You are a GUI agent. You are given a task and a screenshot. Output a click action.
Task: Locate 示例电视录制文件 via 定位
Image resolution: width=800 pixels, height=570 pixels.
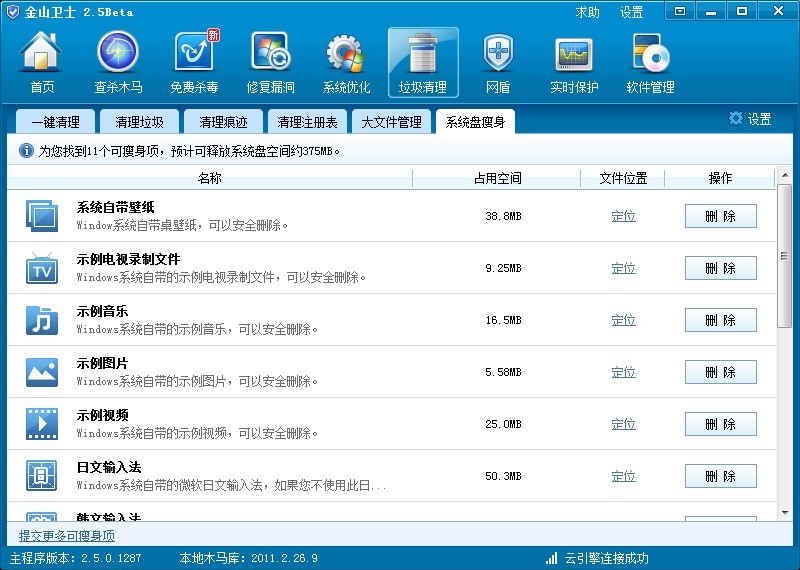623,268
